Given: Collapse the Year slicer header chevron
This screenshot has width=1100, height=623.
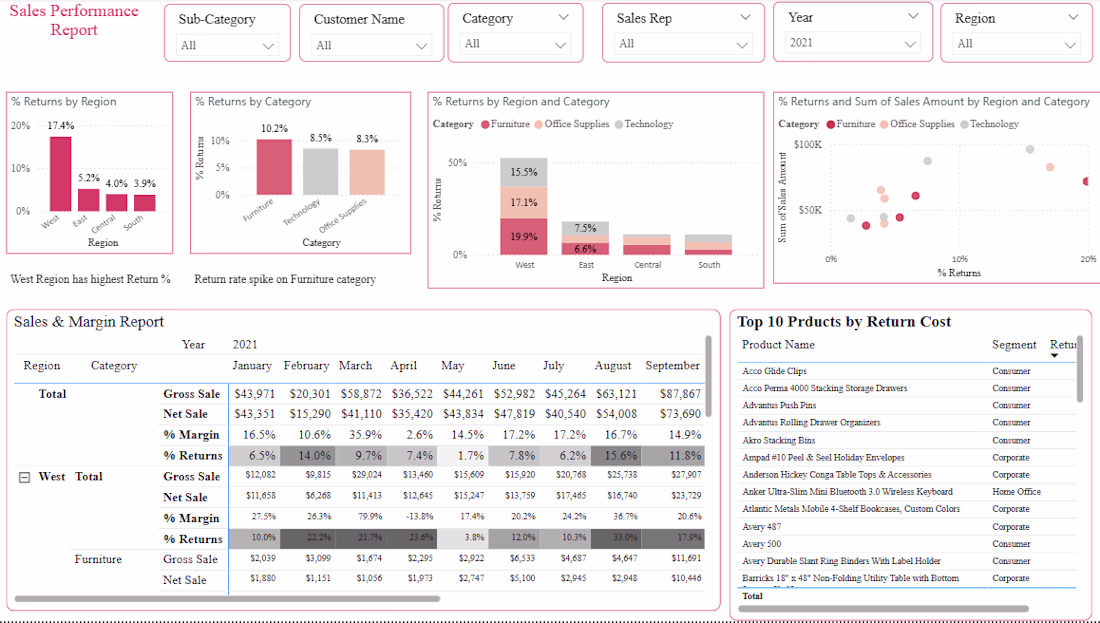Looking at the screenshot, I should 913,16.
